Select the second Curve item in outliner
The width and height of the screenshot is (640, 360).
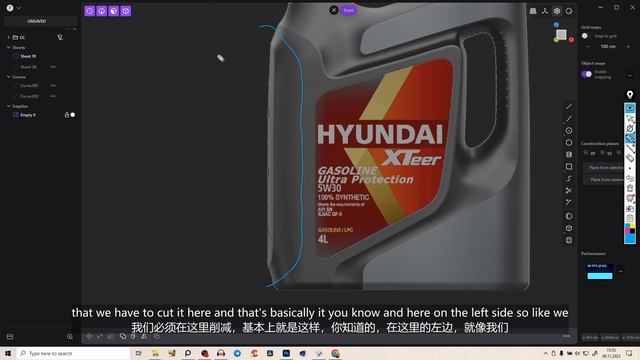(x=29, y=96)
